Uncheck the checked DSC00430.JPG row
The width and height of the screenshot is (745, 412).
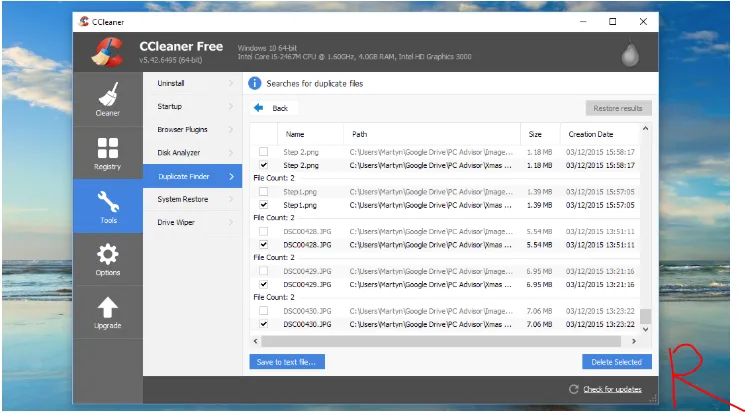(263, 324)
